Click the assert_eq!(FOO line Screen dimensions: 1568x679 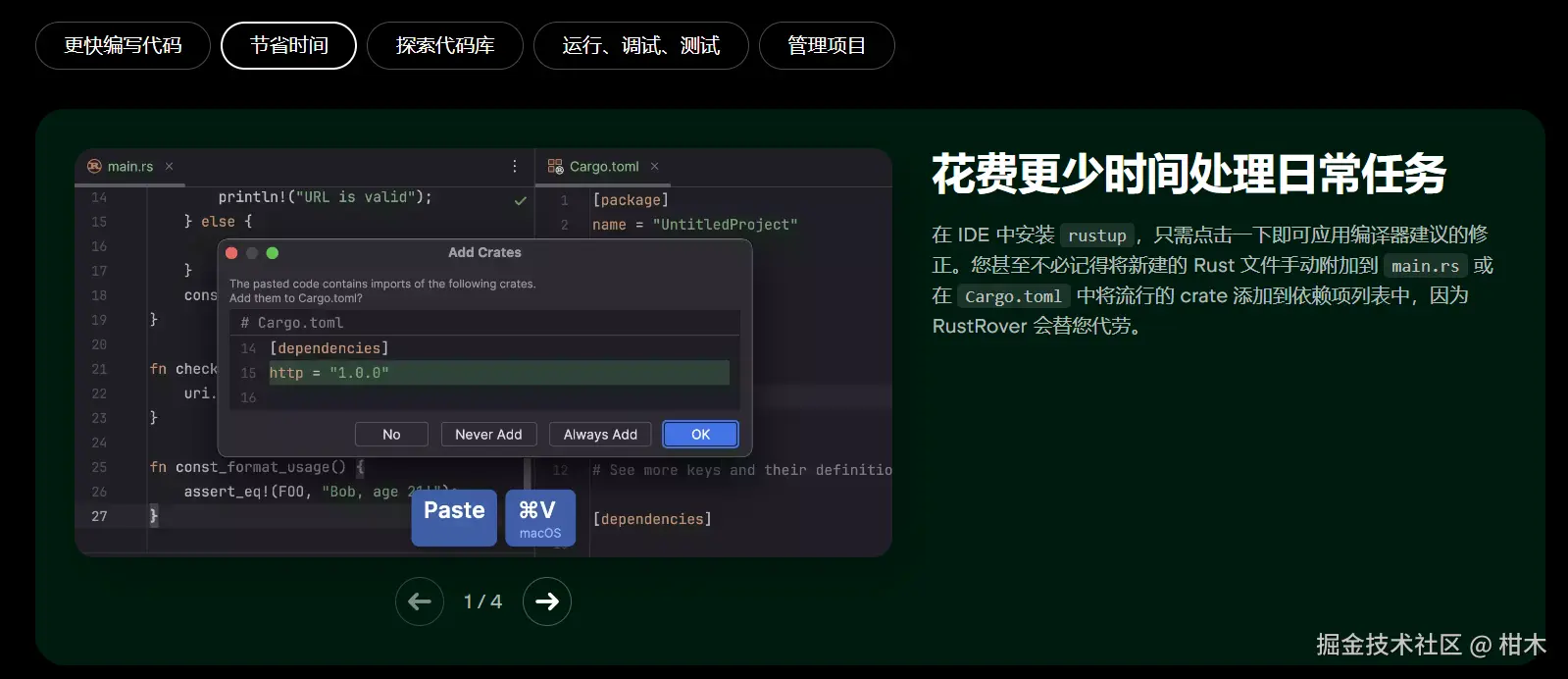click(x=322, y=492)
